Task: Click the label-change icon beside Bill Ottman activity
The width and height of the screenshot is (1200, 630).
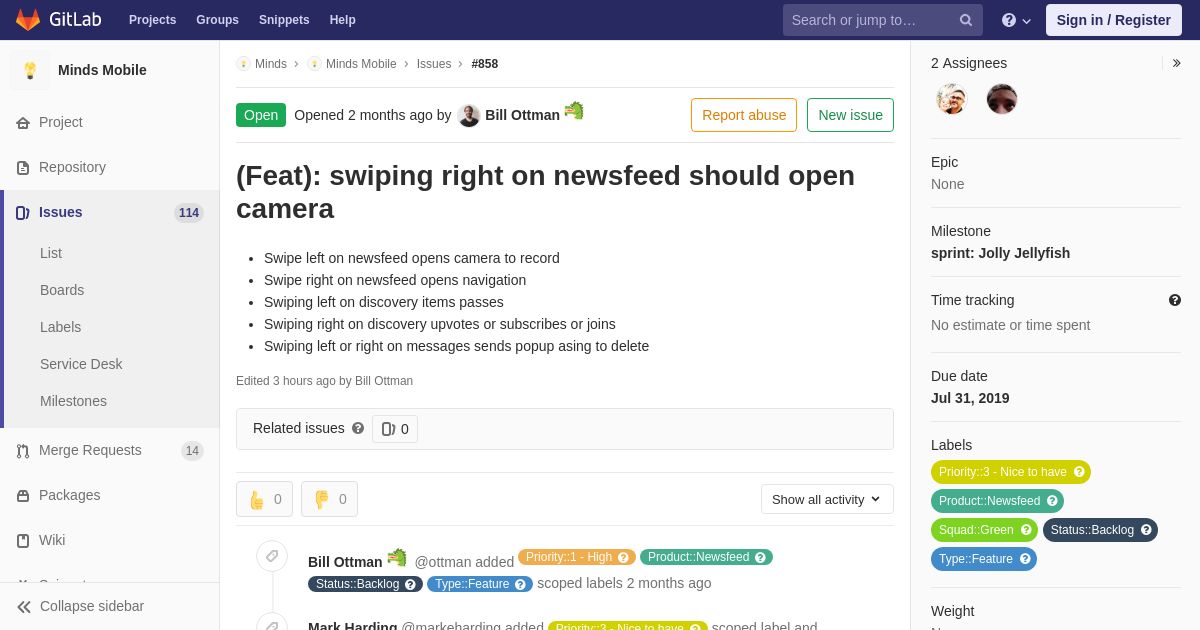Action: point(272,557)
